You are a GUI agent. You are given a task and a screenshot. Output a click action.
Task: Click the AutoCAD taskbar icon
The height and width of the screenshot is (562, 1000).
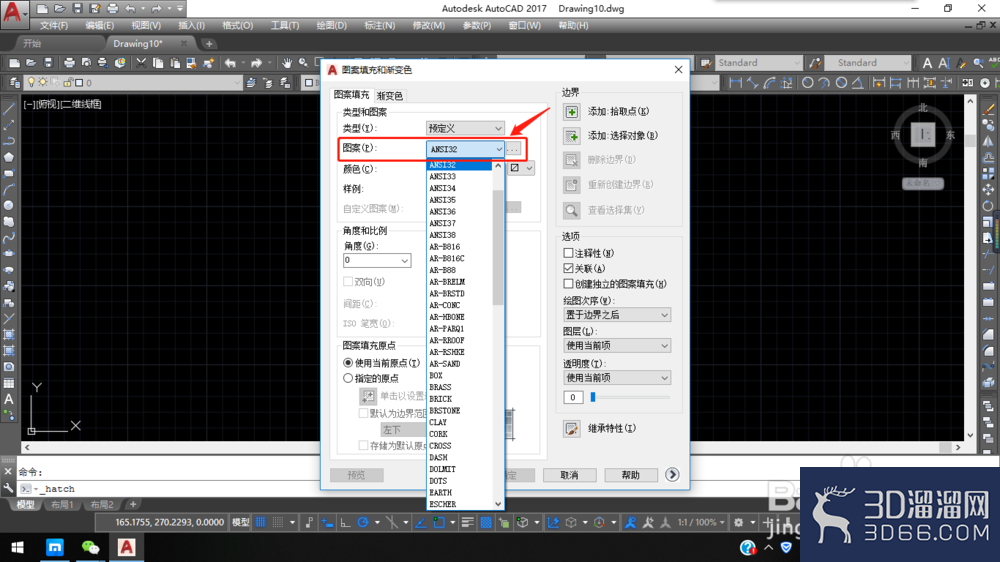point(126,547)
